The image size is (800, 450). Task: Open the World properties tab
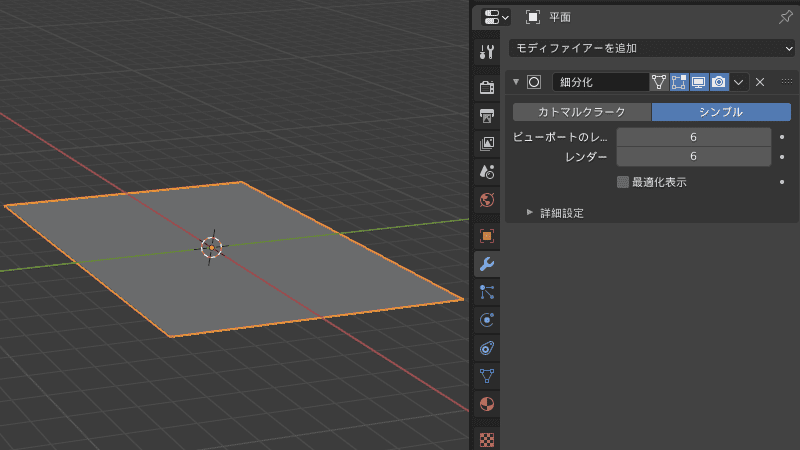pyautogui.click(x=487, y=200)
